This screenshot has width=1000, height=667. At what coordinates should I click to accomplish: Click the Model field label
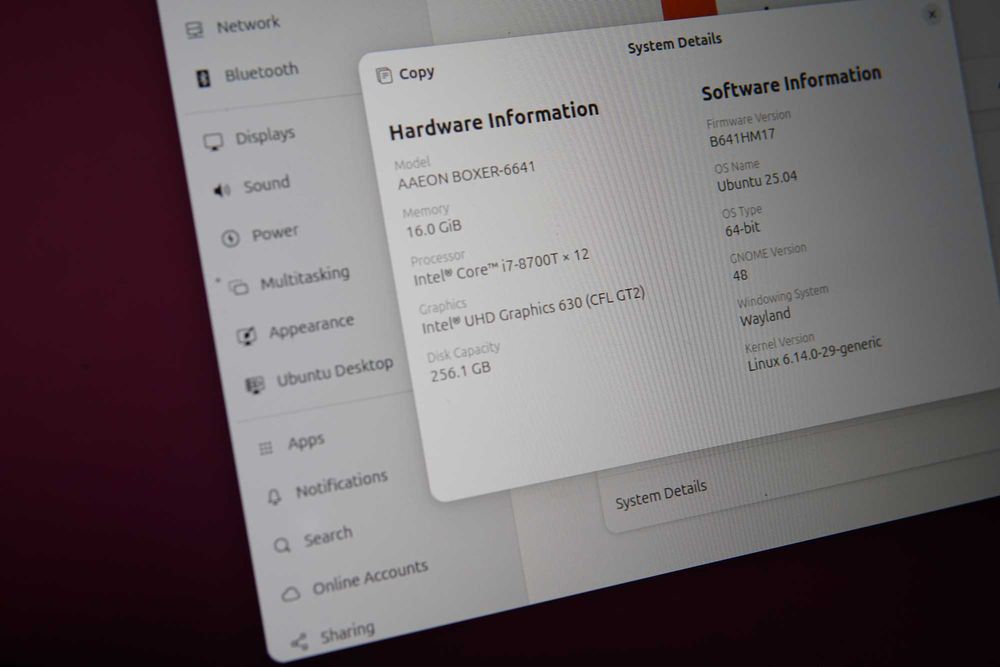click(x=412, y=163)
